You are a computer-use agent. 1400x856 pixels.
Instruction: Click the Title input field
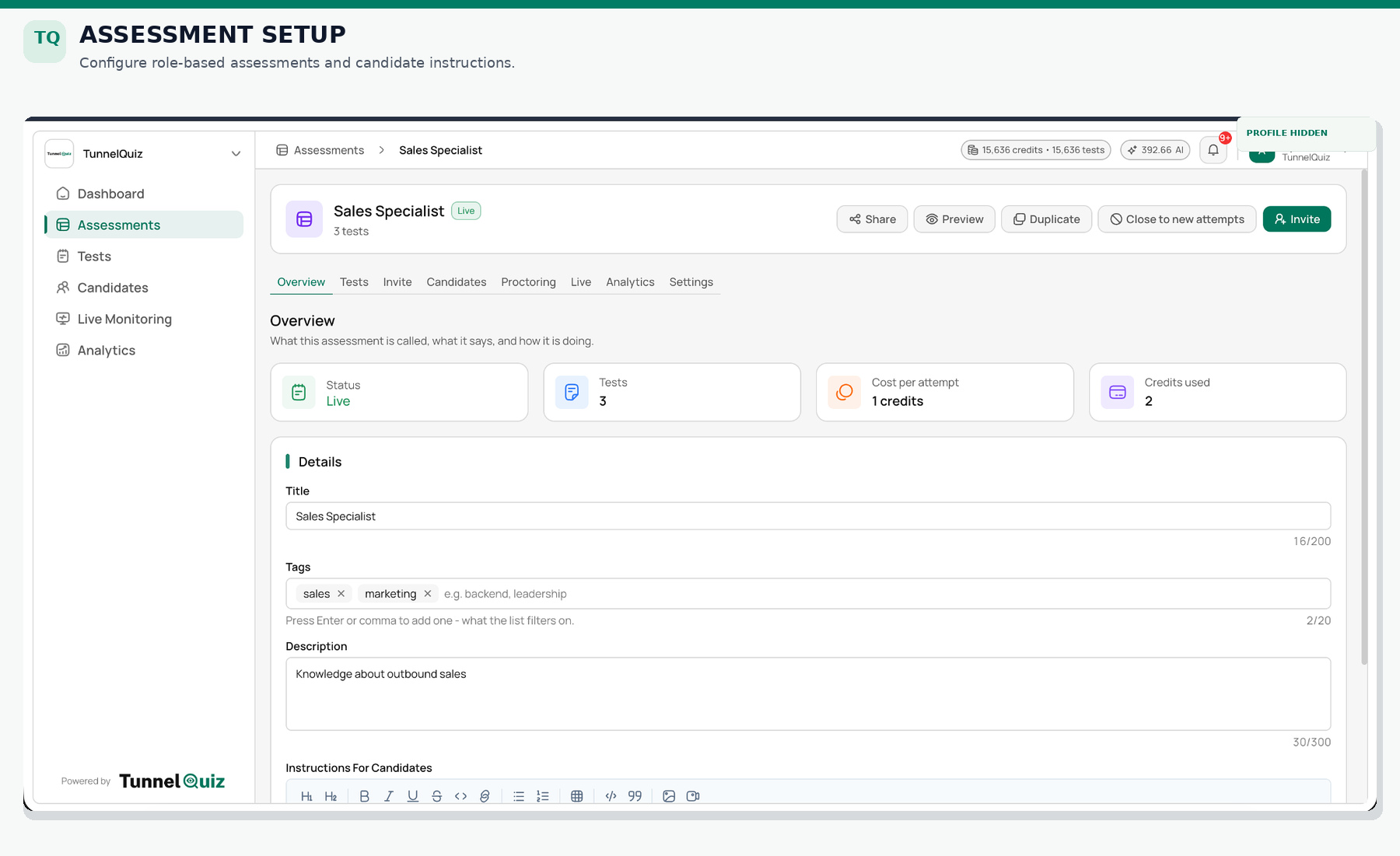tap(808, 516)
